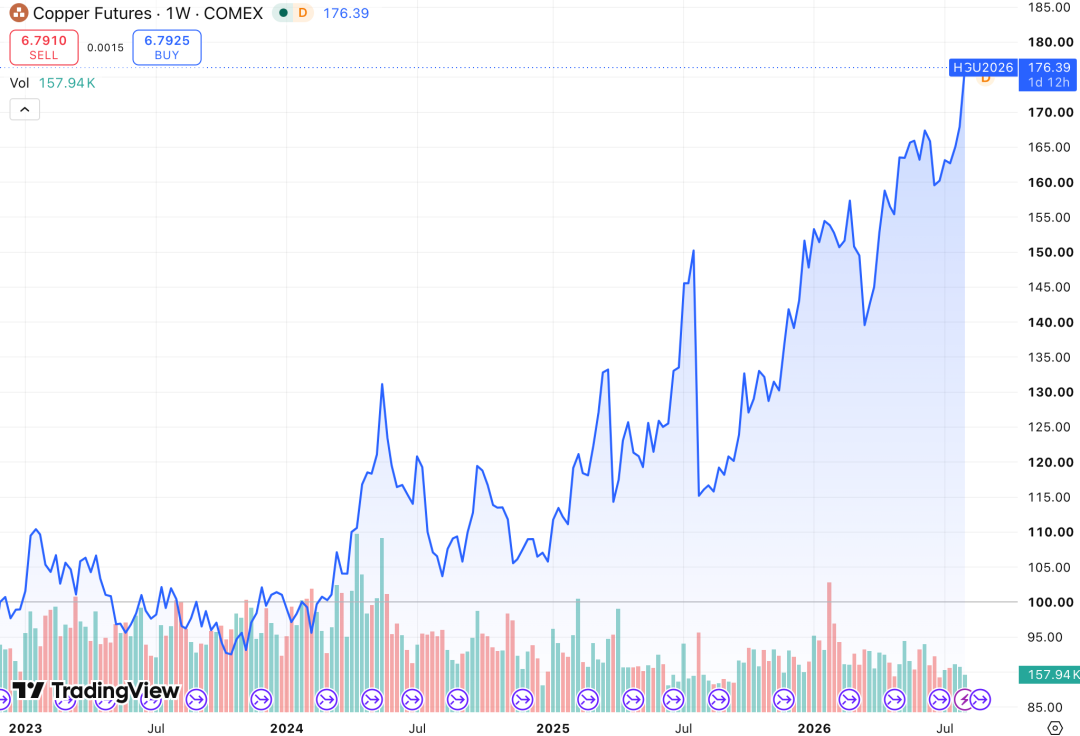Screen dimensions: 1080x736
Task: Click the Copper Futures · 1W · COMEX title
Action: (148, 13)
